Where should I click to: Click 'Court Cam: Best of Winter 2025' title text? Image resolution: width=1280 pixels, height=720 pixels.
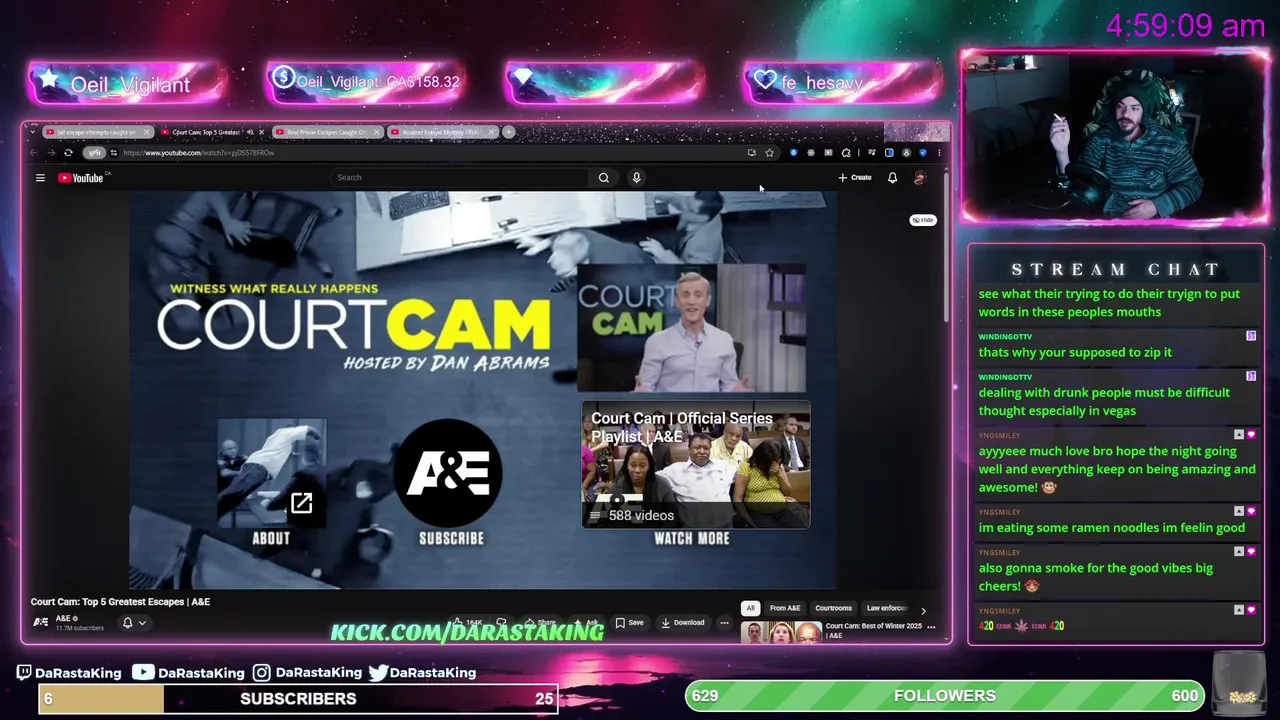(x=874, y=630)
